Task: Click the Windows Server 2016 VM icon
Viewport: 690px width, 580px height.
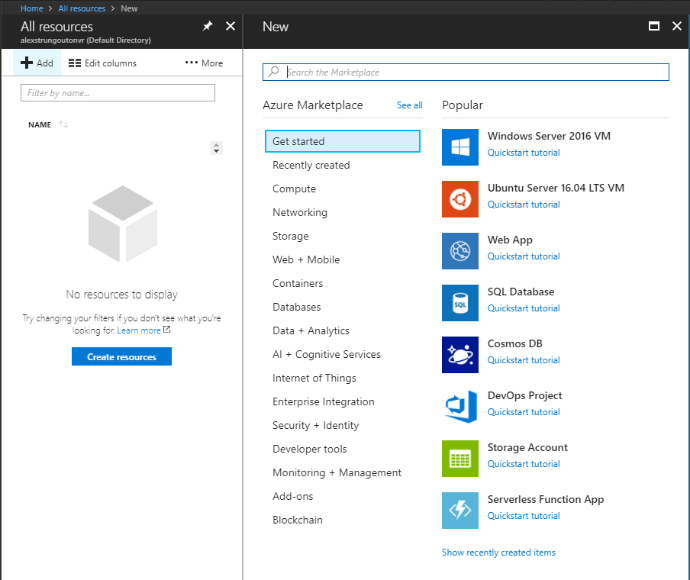Action: pos(460,146)
